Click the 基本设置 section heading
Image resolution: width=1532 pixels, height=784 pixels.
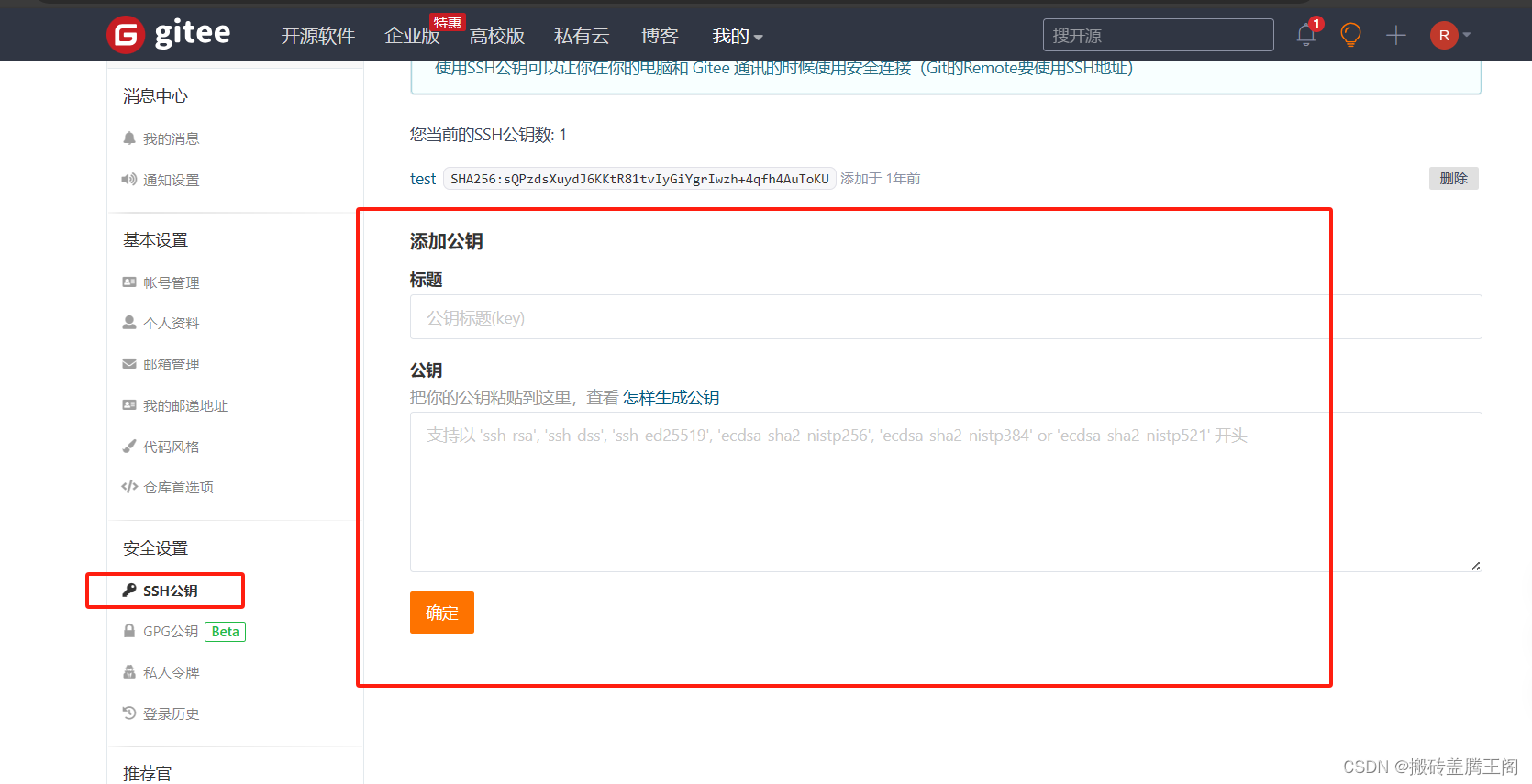155,240
